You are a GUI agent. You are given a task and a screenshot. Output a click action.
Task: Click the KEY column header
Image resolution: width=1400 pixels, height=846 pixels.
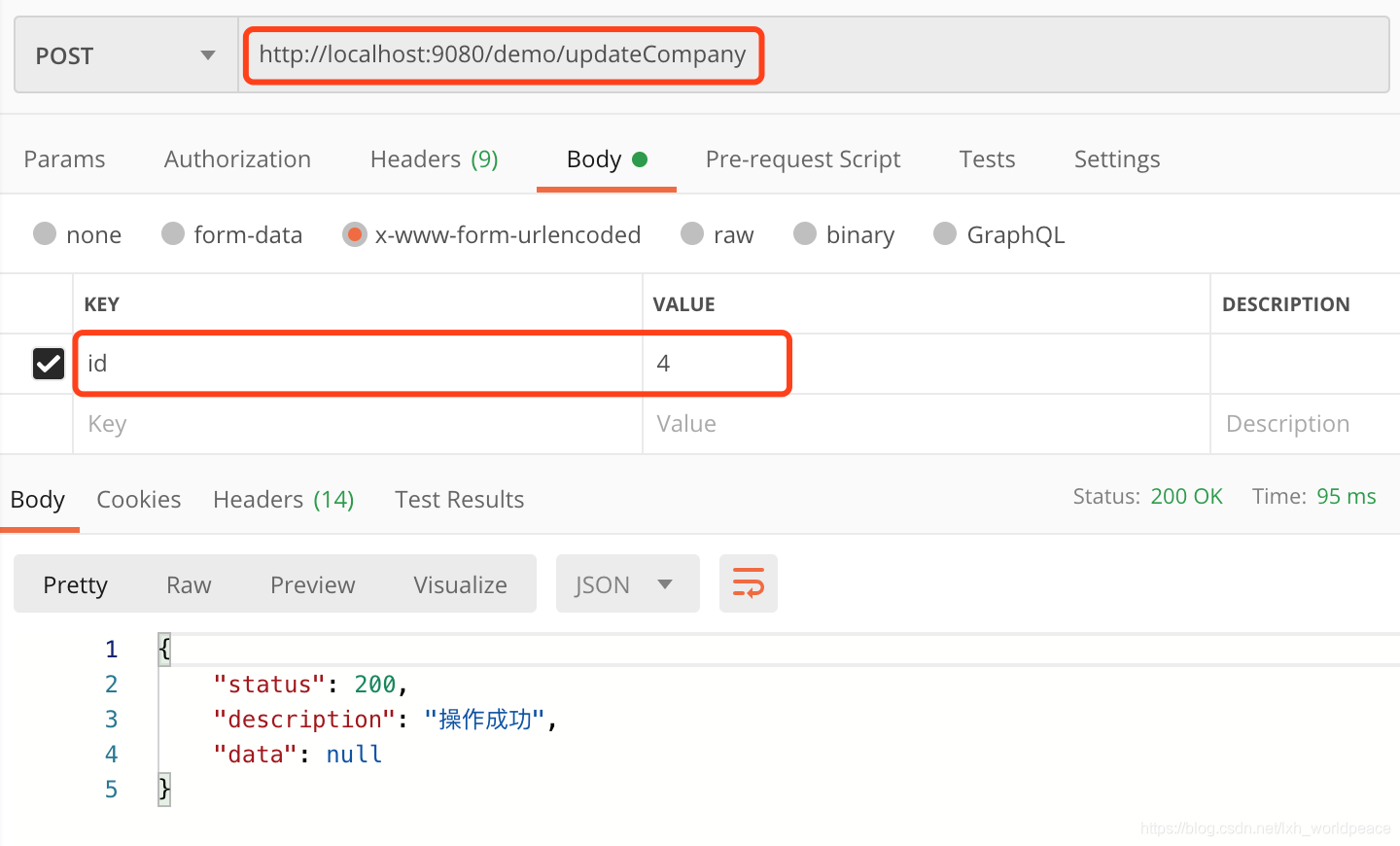pyautogui.click(x=102, y=304)
